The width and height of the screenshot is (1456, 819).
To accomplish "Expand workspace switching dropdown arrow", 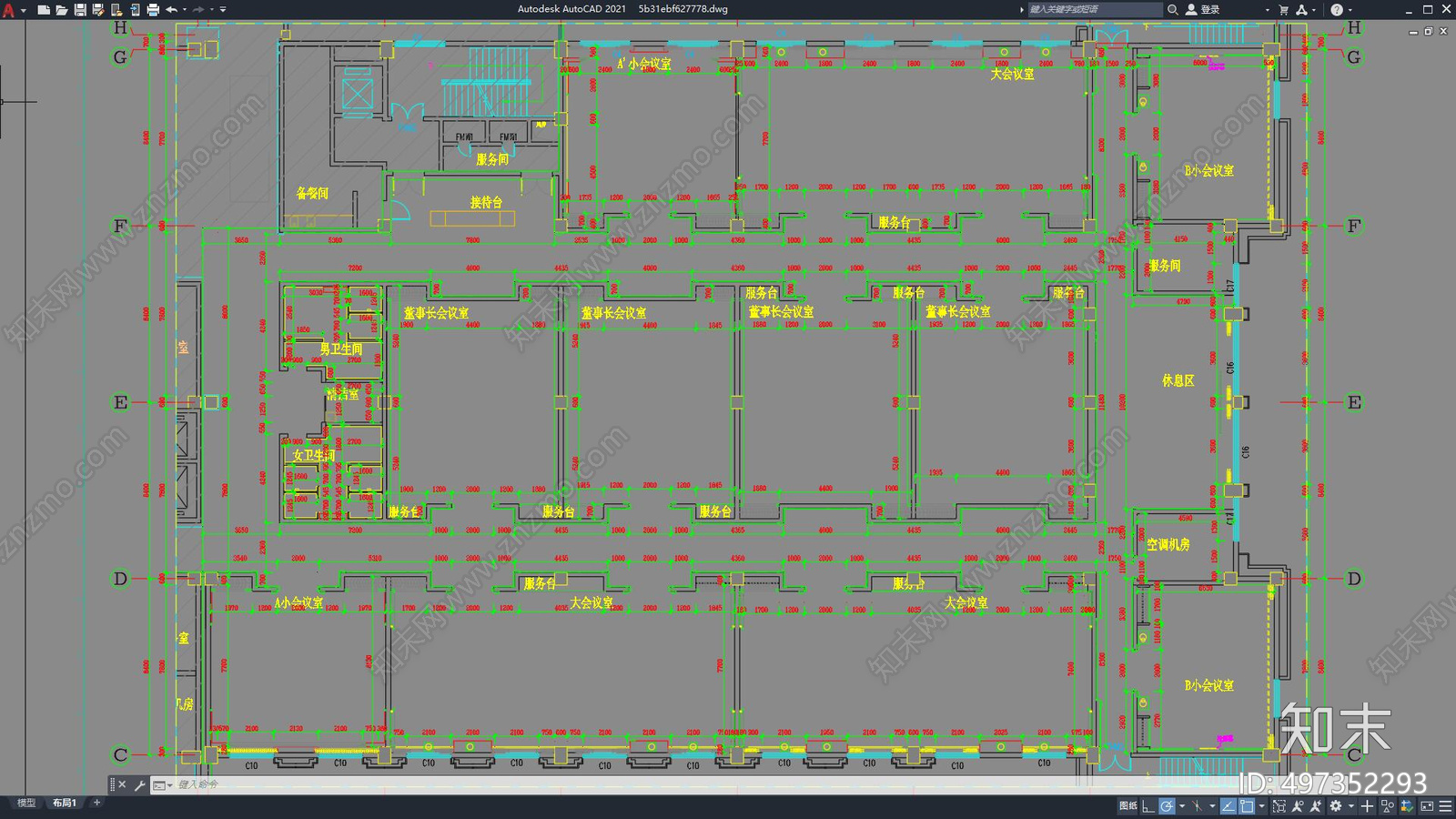I will tap(1351, 806).
